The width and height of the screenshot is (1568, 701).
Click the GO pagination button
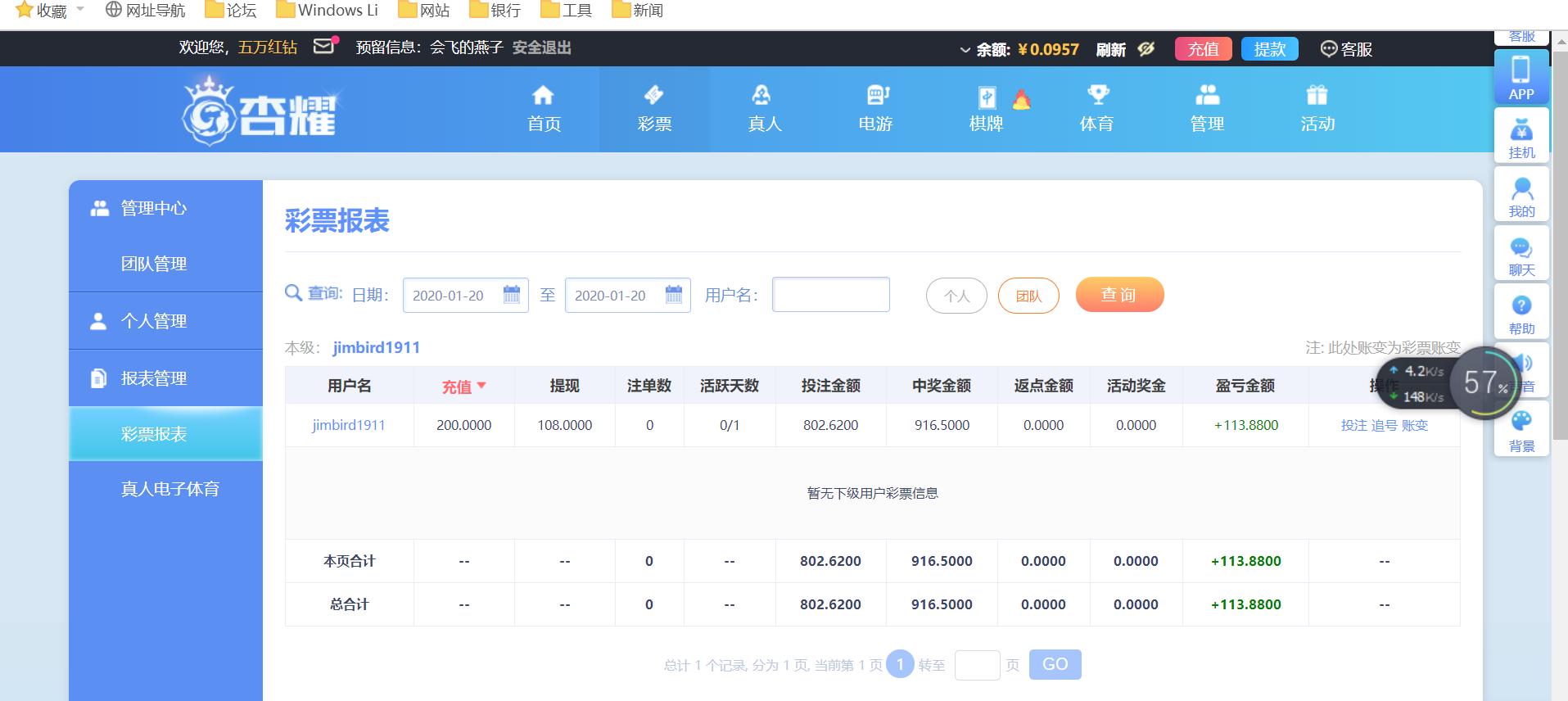coord(1055,664)
